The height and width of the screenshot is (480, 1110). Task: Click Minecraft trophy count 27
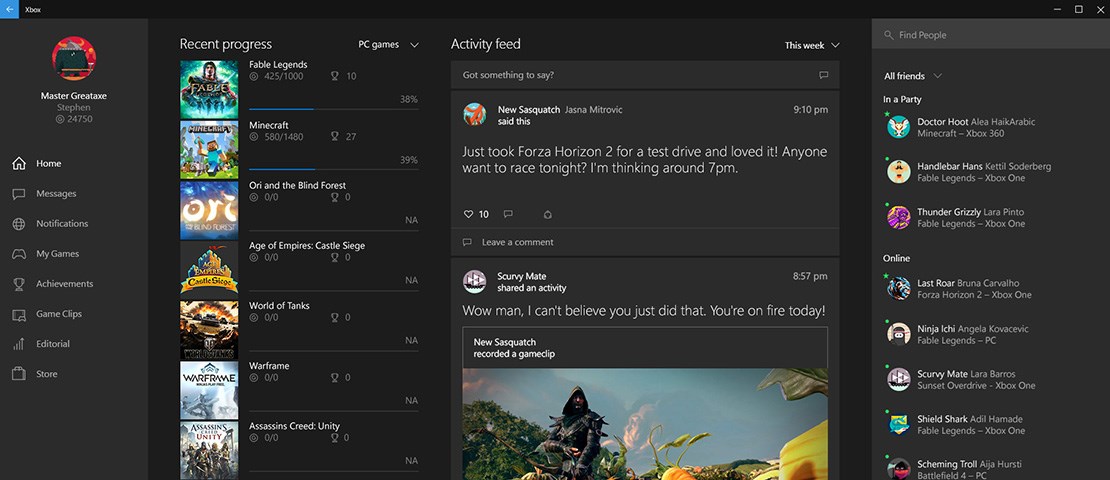point(350,137)
